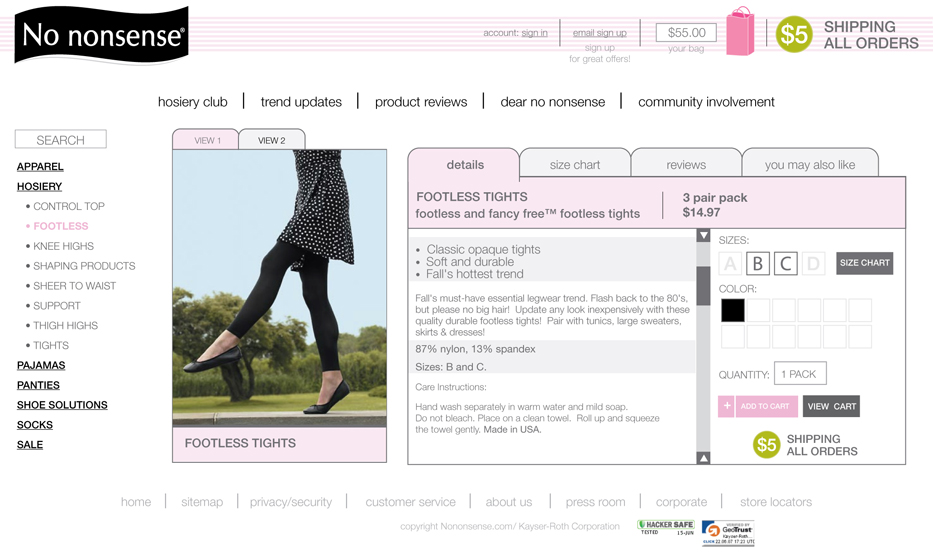Screen dimensions: 933x556
Task: Open the 1 PACK quantity selector
Action: 800,373
